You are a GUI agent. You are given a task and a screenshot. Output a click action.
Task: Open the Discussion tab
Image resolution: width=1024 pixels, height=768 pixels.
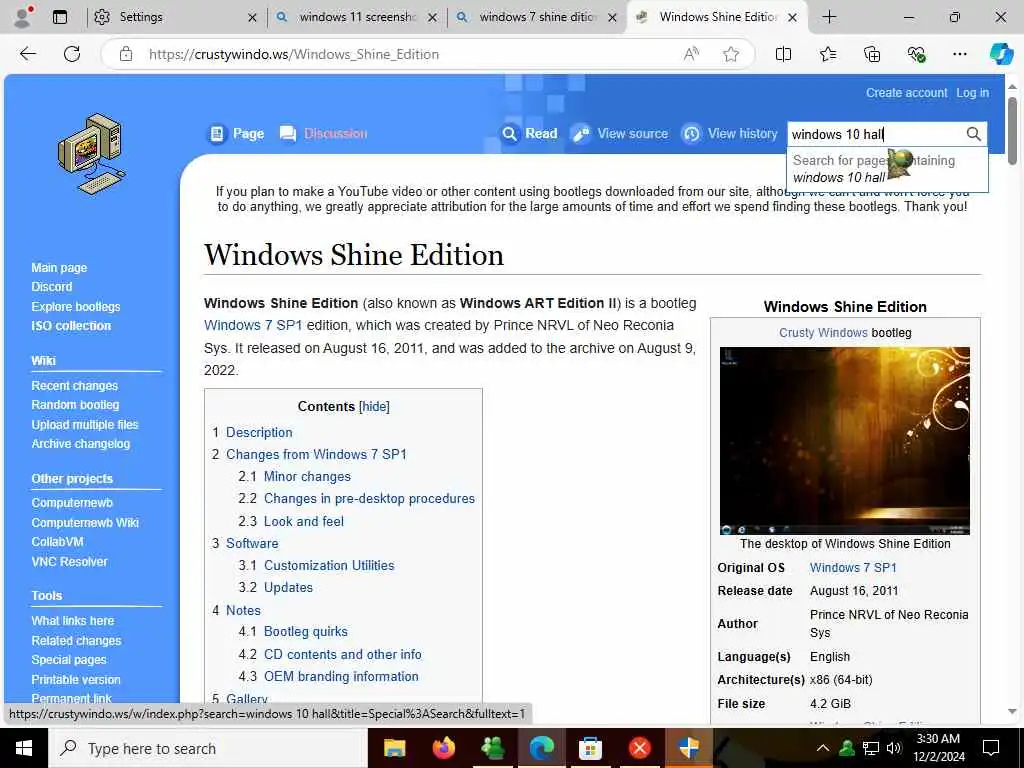pos(323,134)
